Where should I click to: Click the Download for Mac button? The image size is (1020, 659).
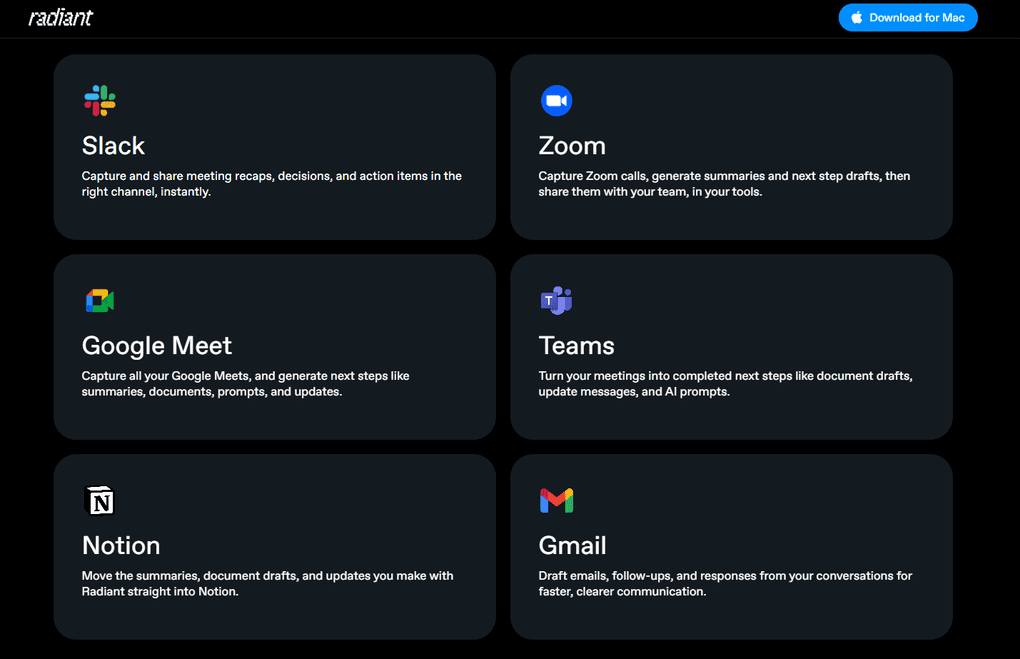point(907,17)
